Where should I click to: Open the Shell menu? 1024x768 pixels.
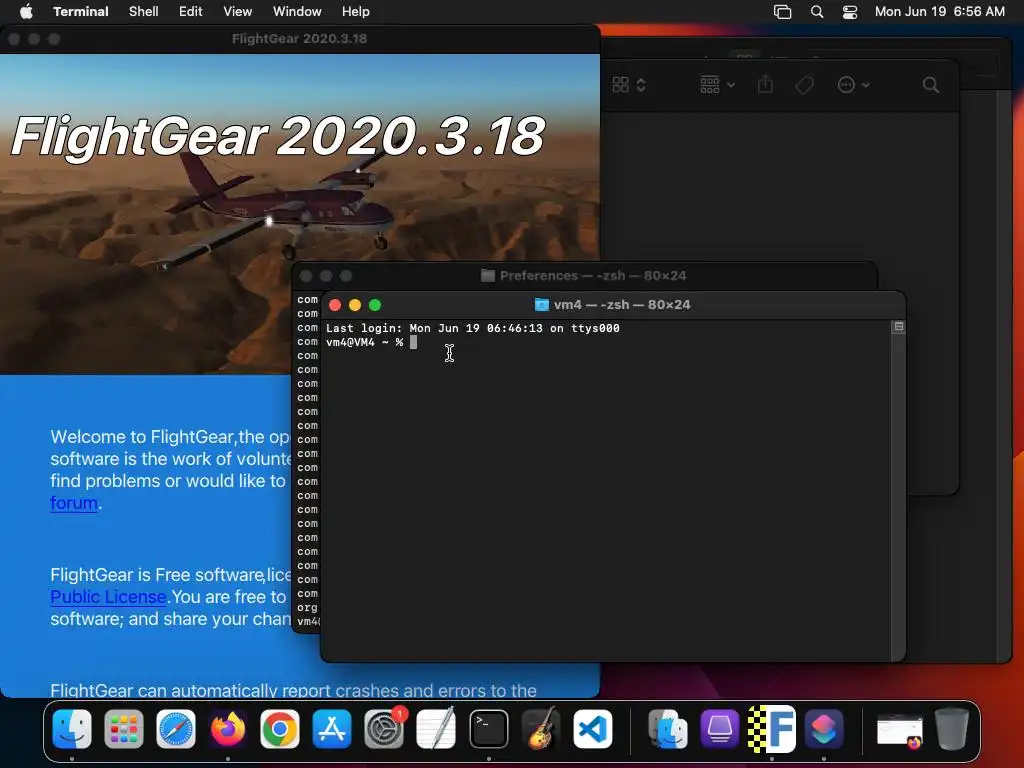144,11
